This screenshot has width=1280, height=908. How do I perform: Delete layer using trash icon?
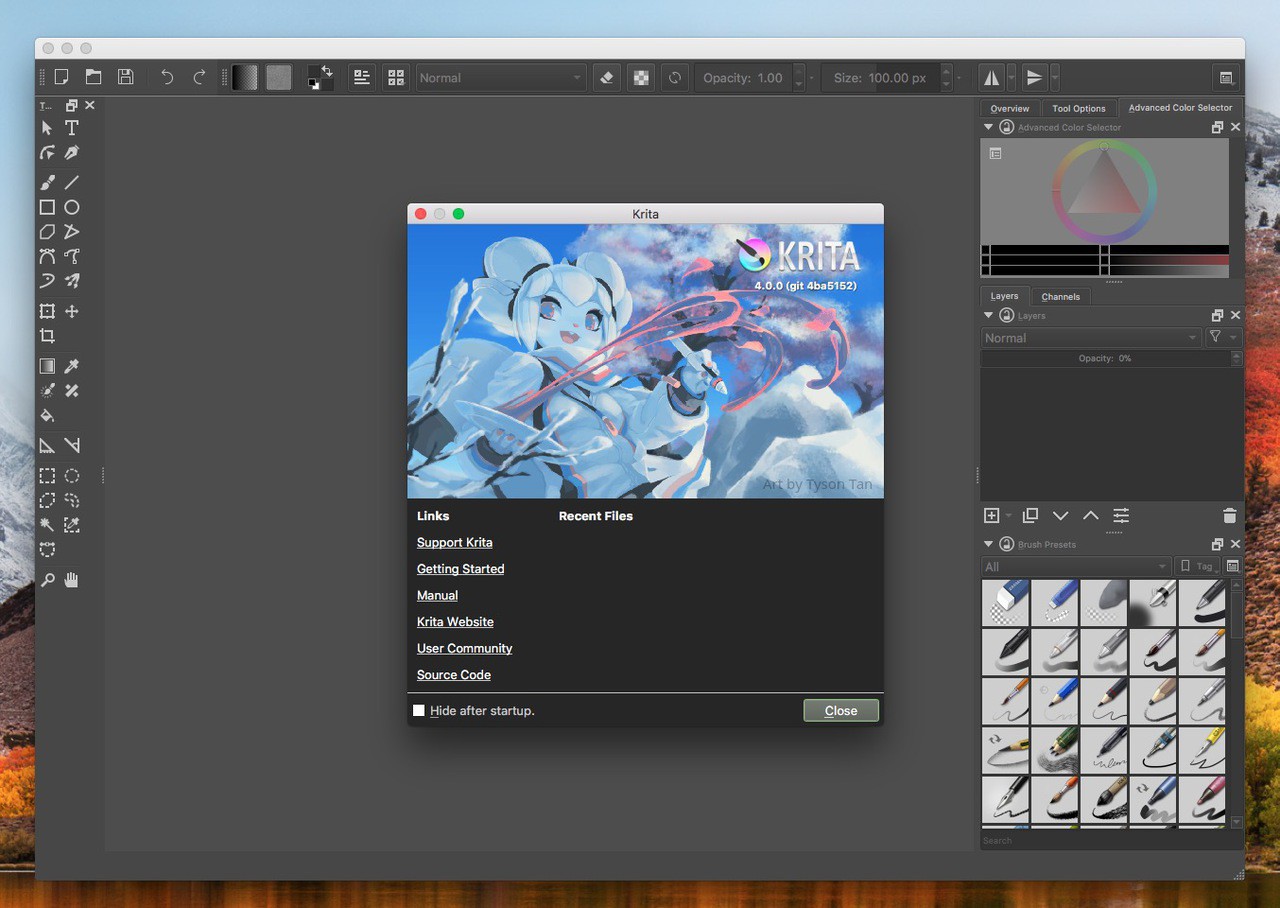(x=1229, y=516)
